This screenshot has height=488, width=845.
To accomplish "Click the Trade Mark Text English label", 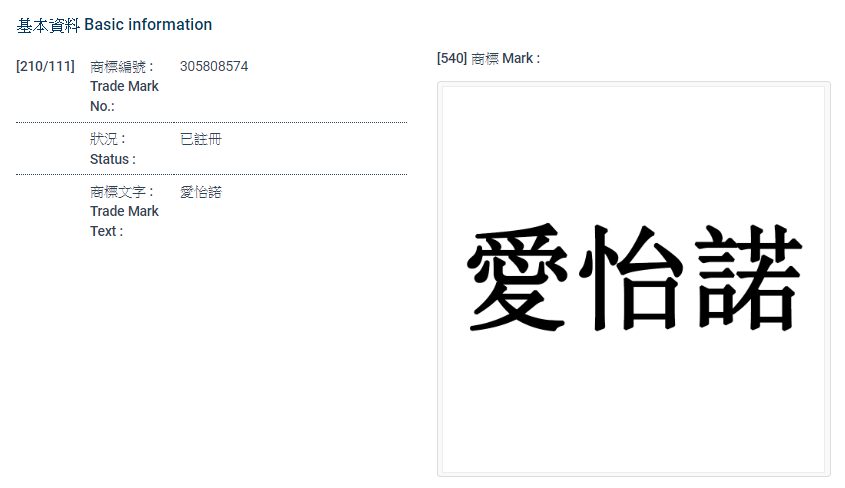I will (124, 221).
